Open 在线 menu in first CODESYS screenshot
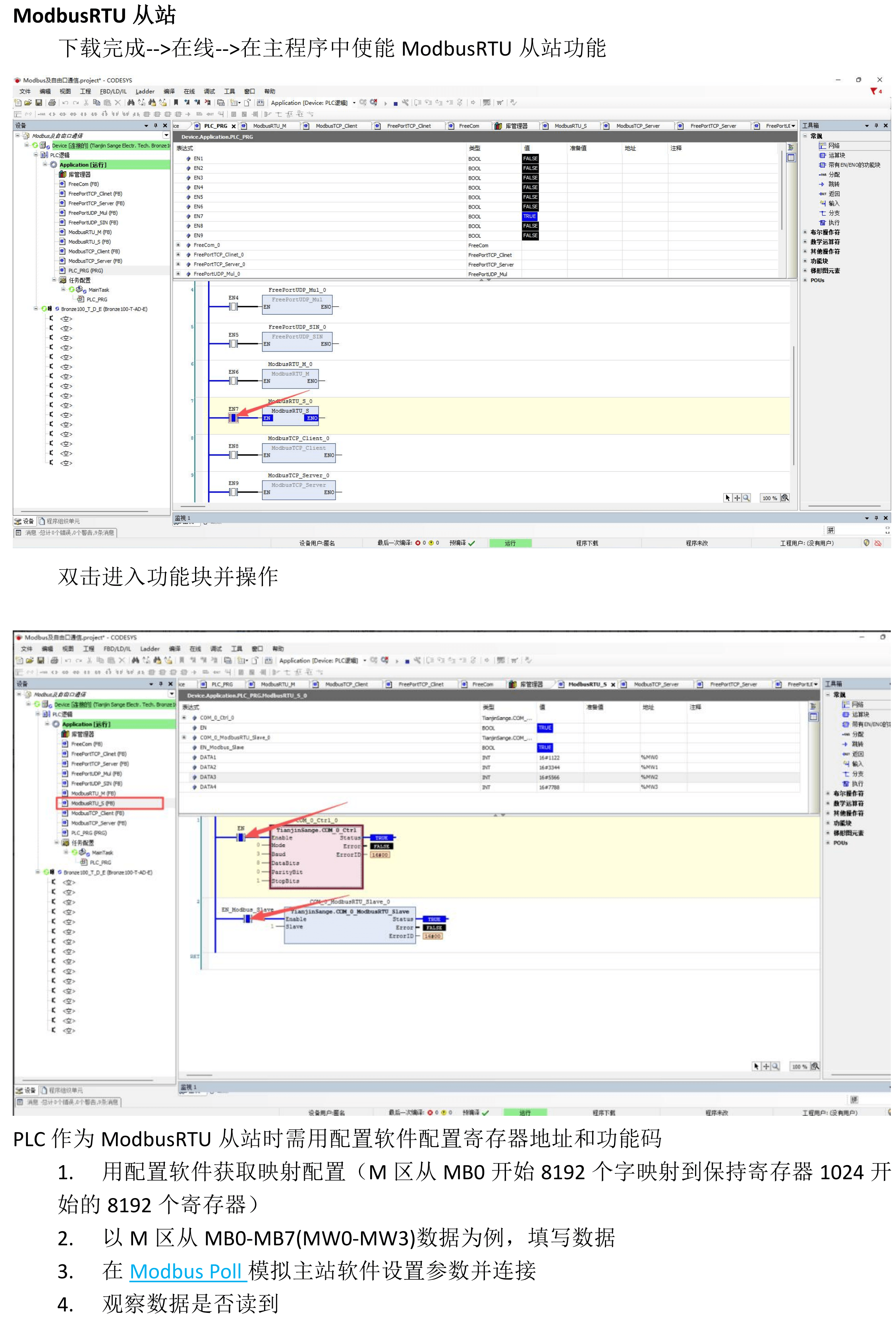896x1318 pixels. pyautogui.click(x=189, y=91)
